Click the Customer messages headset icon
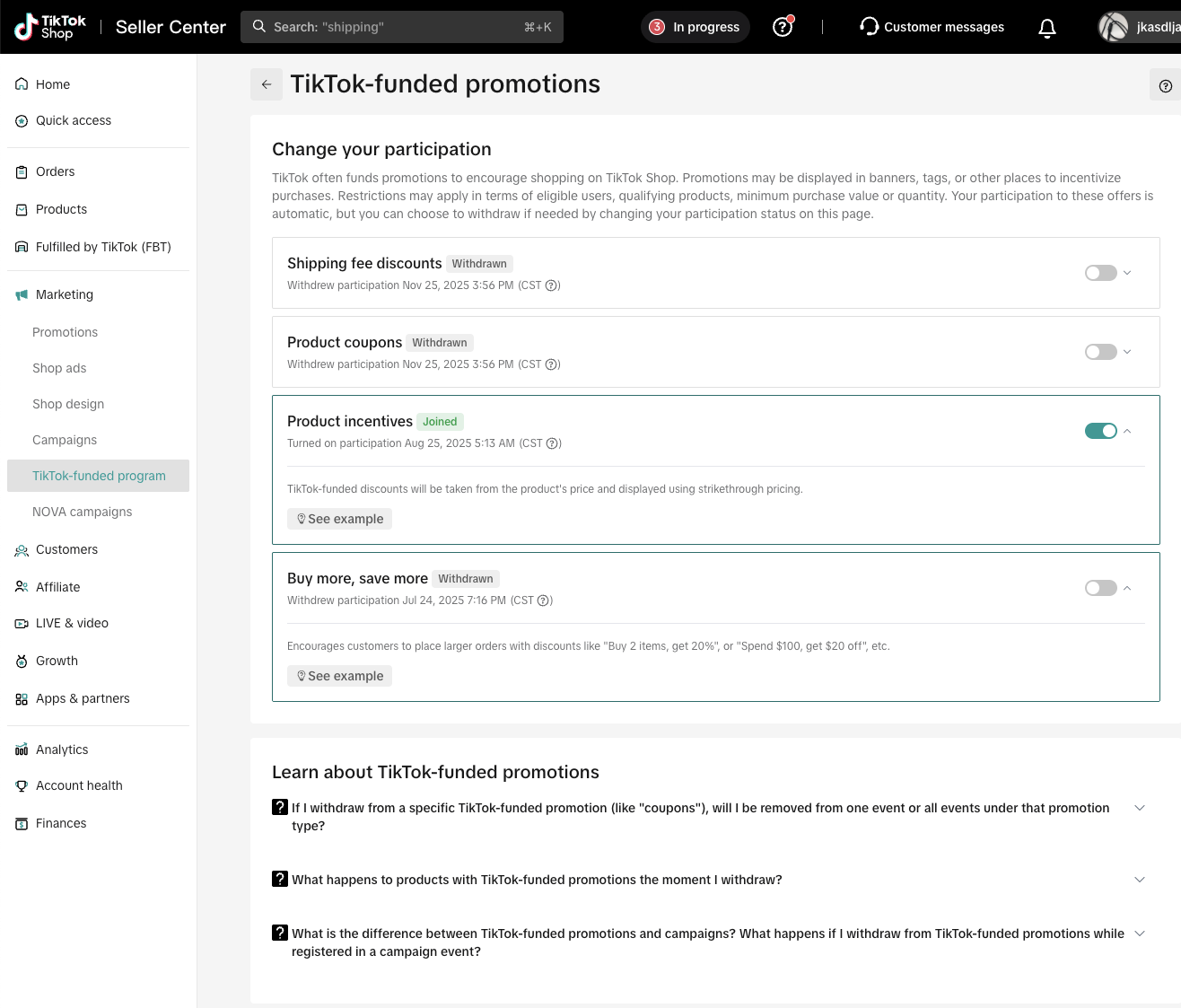 pyautogui.click(x=869, y=27)
